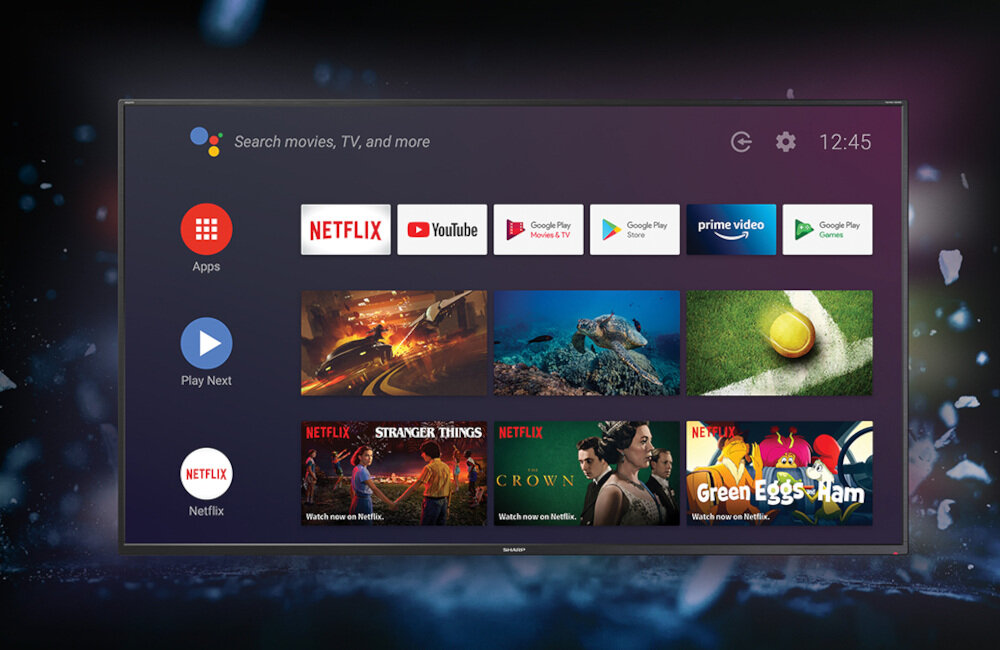The image size is (1000, 650).
Task: Click the Search movies, TV, and more field
Action: [x=330, y=141]
